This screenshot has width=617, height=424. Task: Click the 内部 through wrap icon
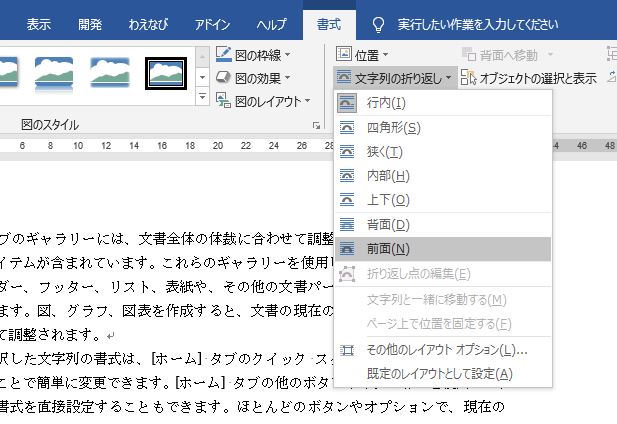(x=347, y=176)
